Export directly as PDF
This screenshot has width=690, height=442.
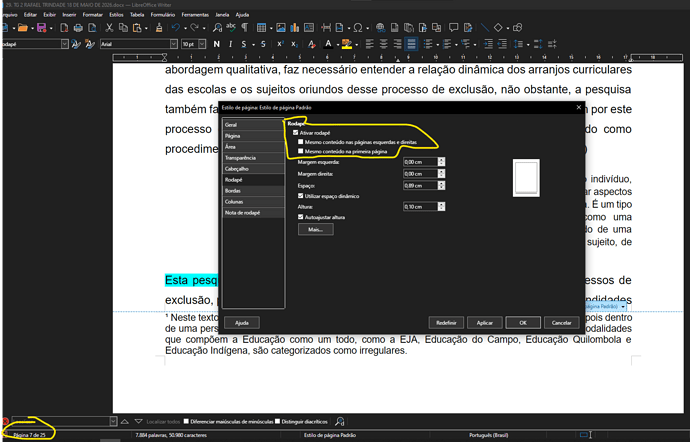tap(64, 28)
